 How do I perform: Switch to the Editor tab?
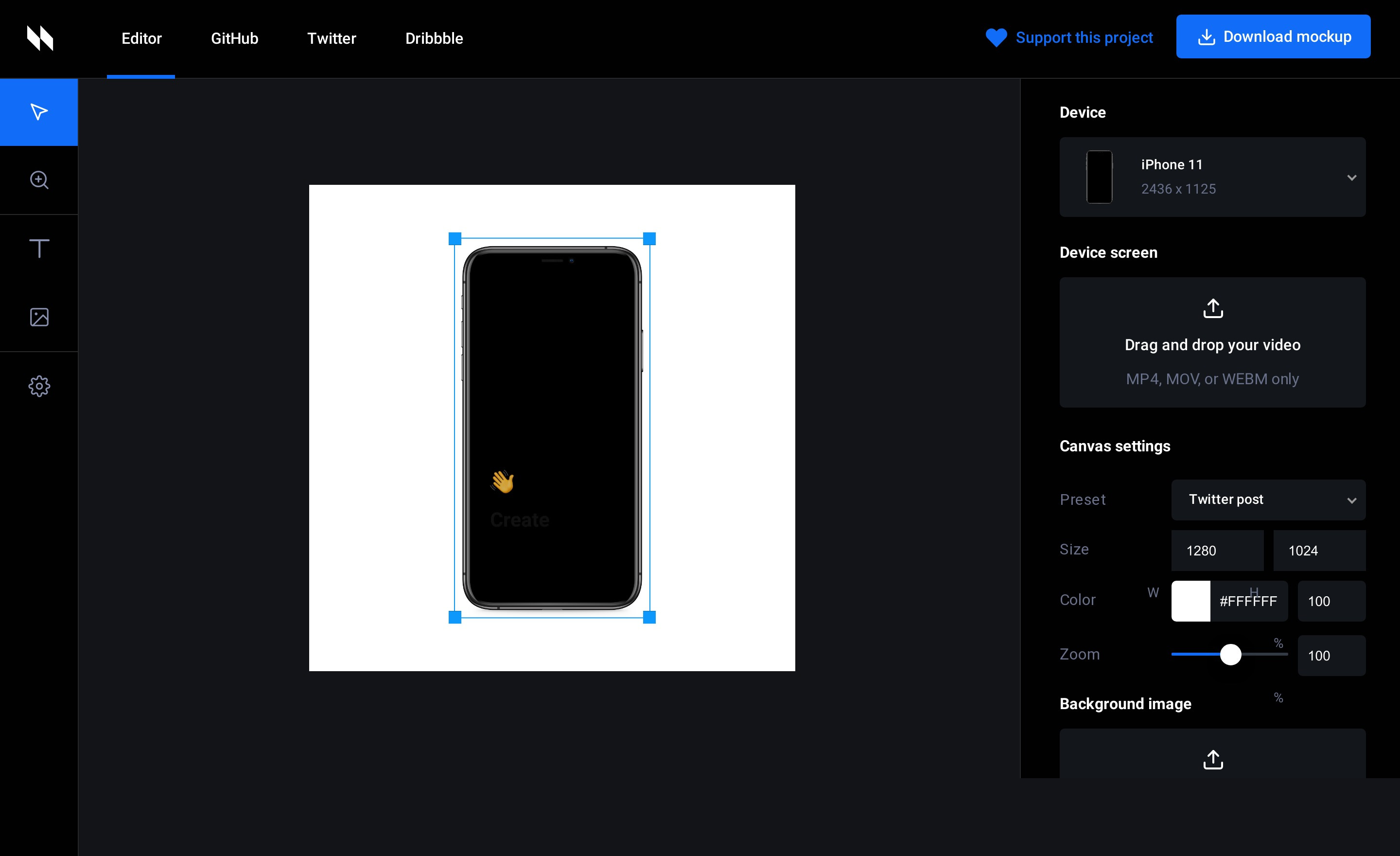tap(141, 38)
